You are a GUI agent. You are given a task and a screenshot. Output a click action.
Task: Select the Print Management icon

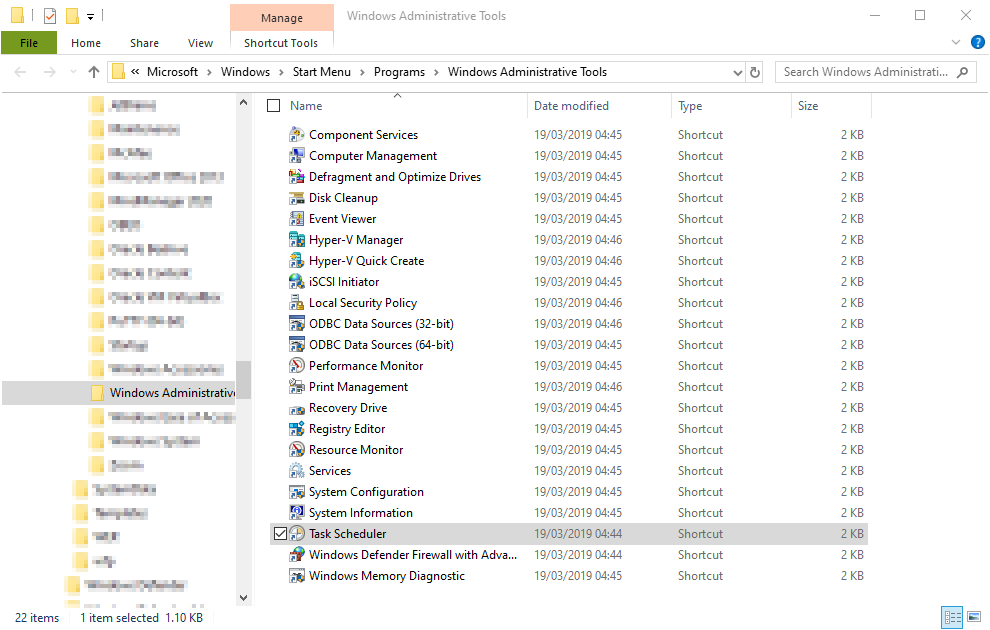pyautogui.click(x=297, y=386)
